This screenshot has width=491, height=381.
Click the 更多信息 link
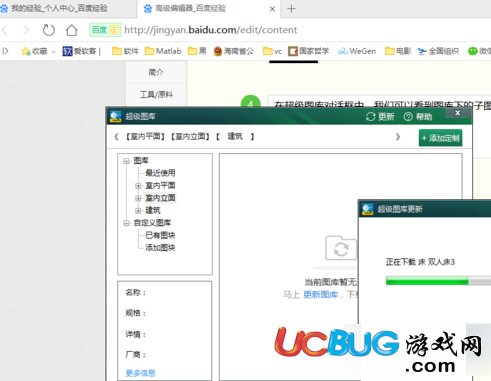(x=140, y=373)
